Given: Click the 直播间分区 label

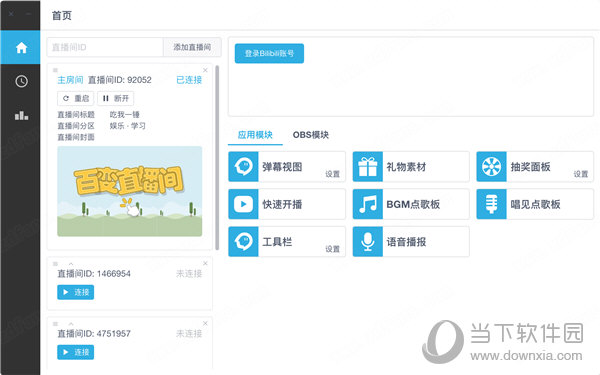Looking at the screenshot, I should [x=76, y=126].
